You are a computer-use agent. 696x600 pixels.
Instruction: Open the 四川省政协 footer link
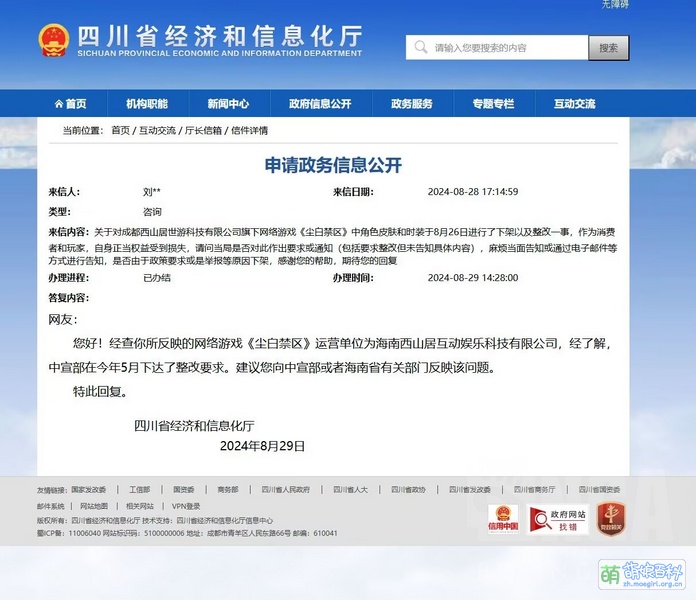(x=408, y=489)
